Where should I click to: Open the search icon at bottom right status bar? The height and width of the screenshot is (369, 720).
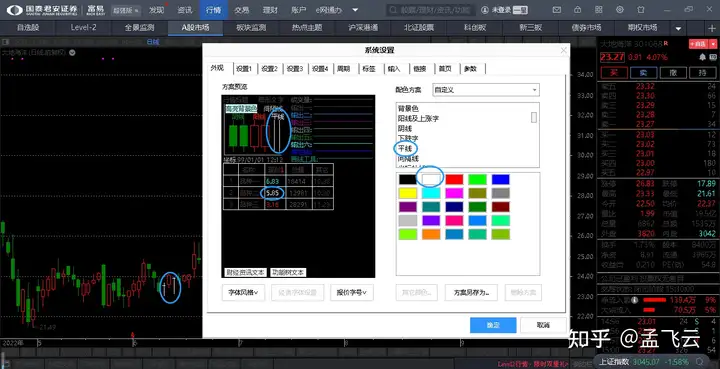[699, 361]
